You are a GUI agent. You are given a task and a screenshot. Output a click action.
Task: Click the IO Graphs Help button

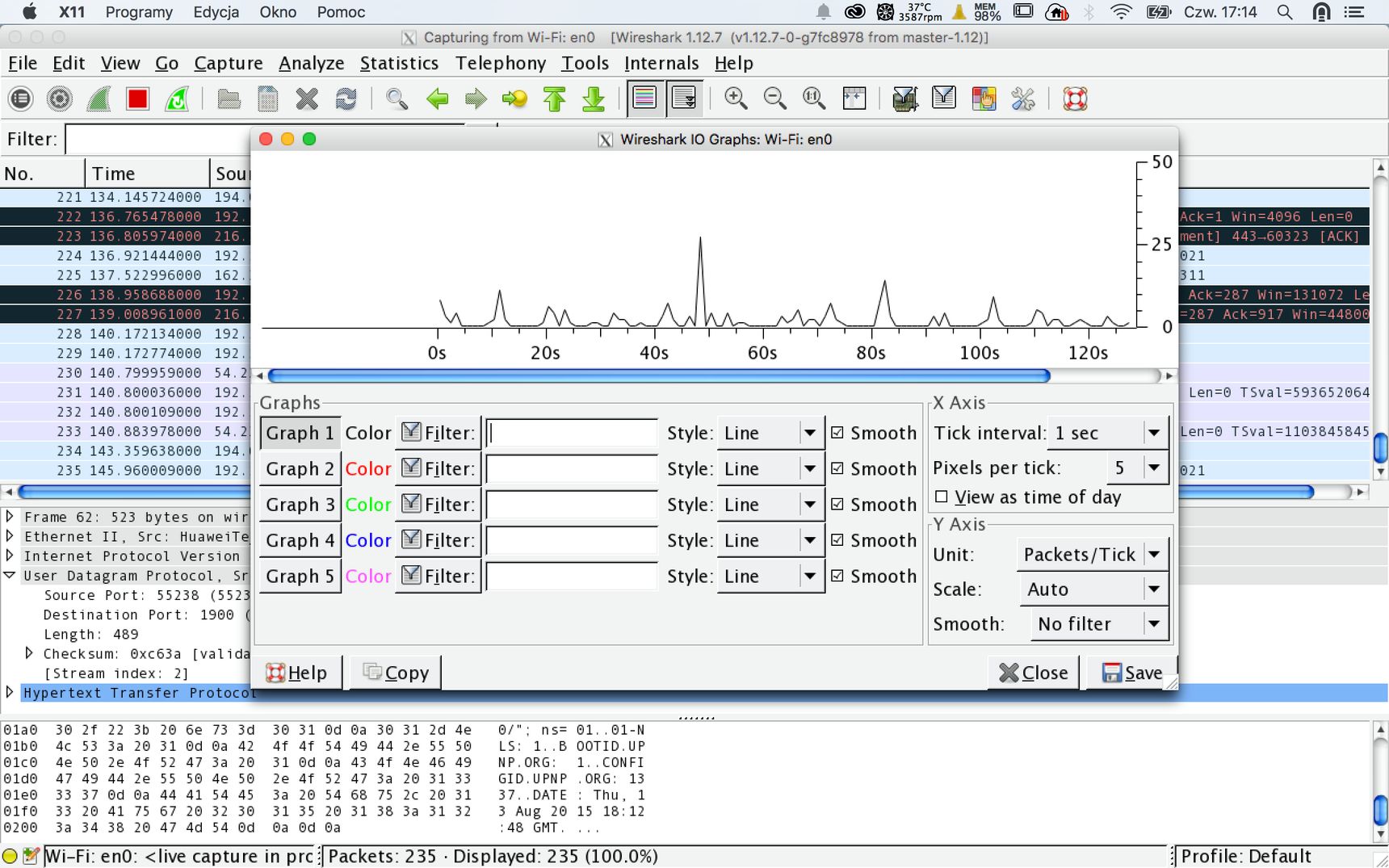coord(298,673)
